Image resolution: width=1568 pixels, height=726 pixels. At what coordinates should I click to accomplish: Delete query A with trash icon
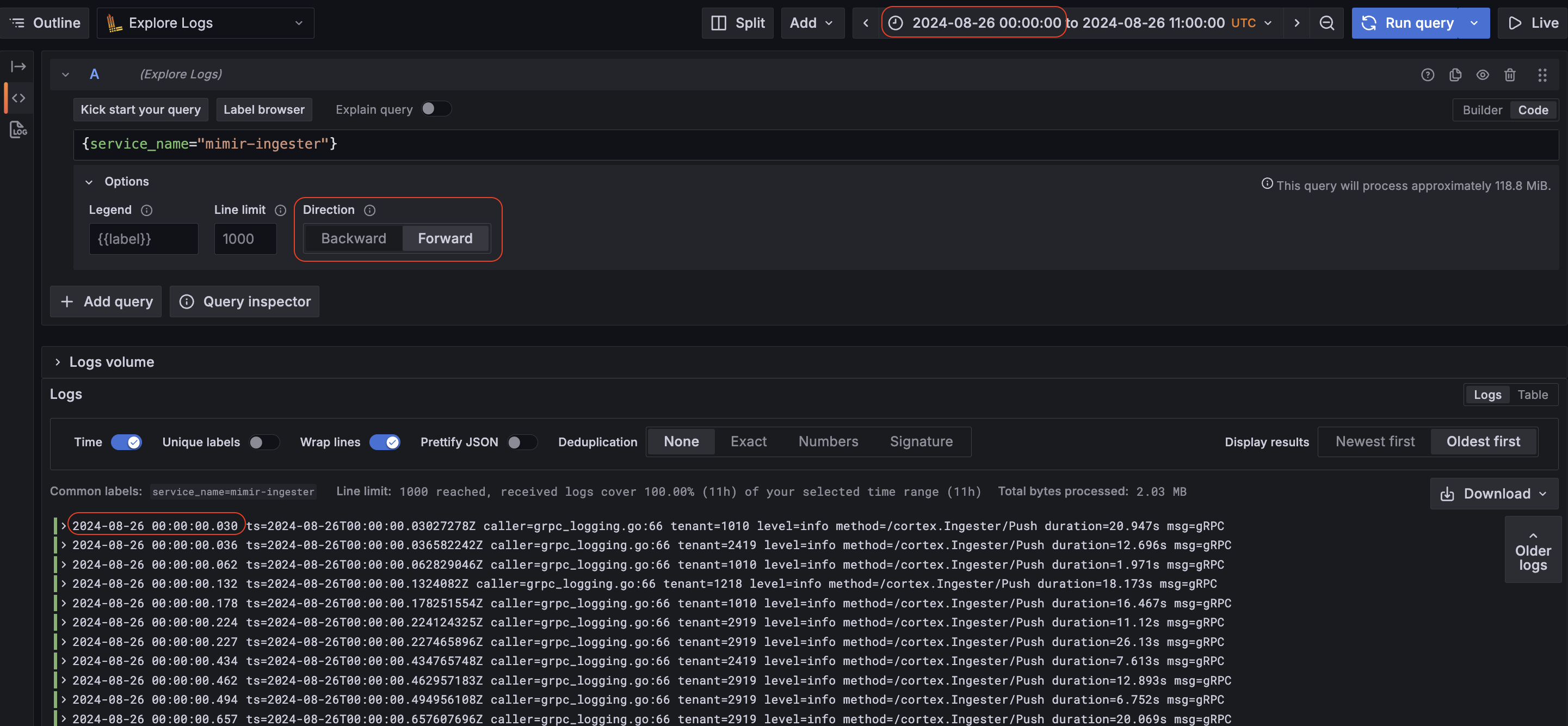1510,75
